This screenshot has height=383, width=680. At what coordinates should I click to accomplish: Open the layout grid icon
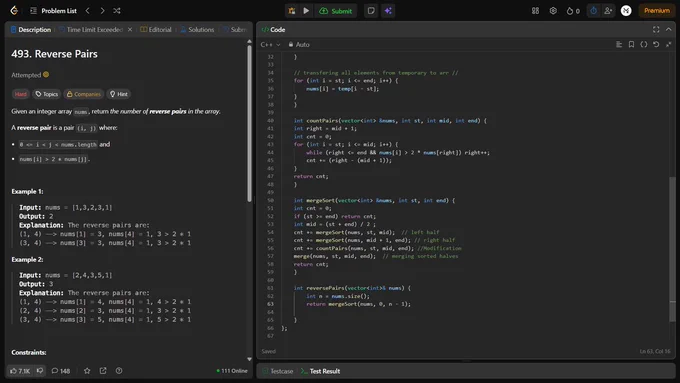point(536,11)
